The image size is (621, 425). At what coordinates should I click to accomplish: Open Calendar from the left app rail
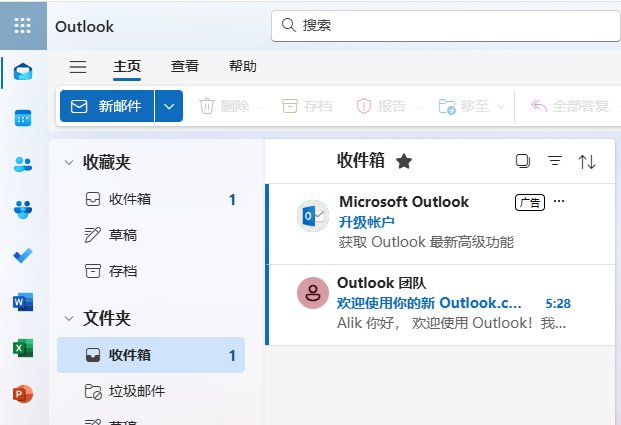(x=23, y=118)
